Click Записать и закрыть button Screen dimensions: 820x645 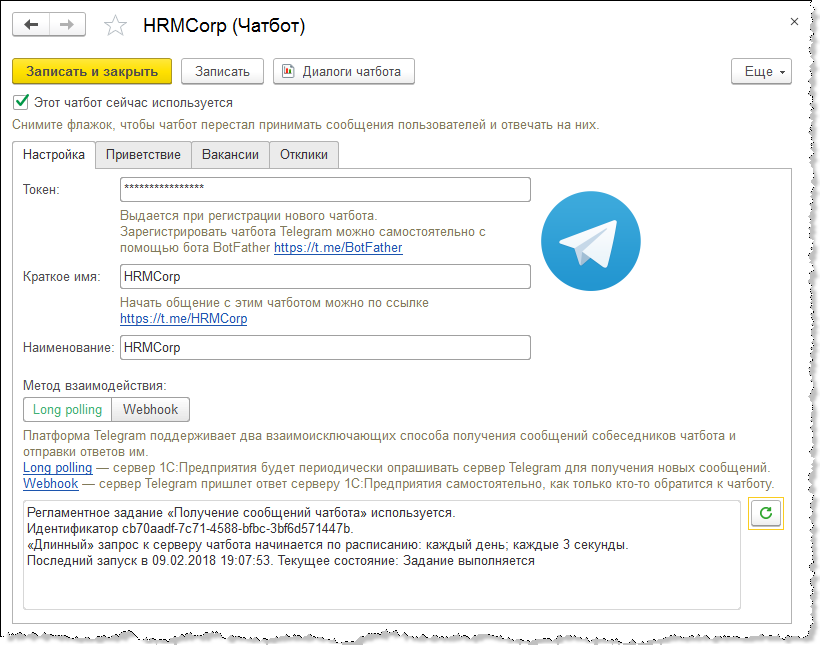pos(92,72)
